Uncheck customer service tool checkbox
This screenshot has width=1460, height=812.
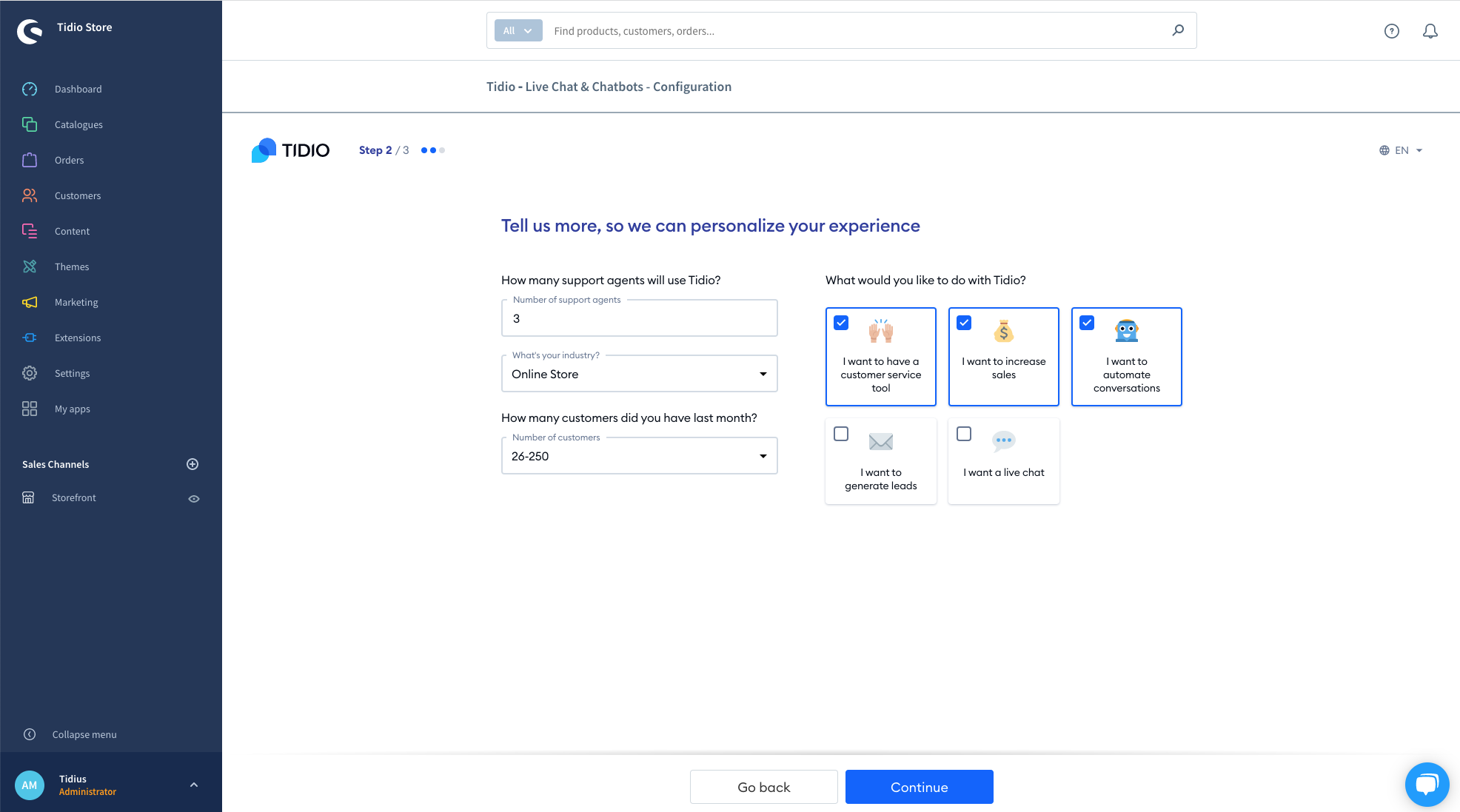coord(841,323)
